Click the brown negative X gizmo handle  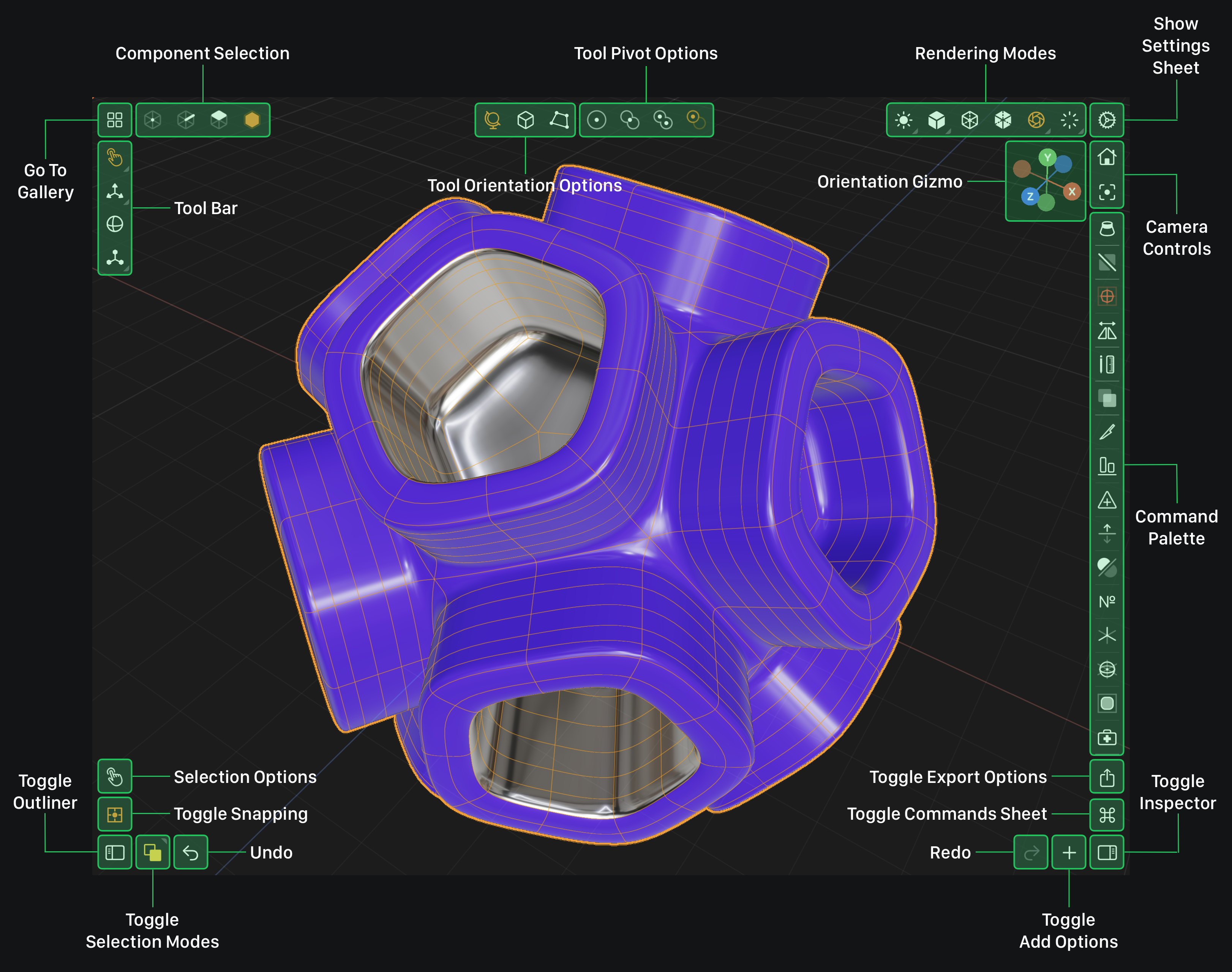pyautogui.click(x=1022, y=169)
